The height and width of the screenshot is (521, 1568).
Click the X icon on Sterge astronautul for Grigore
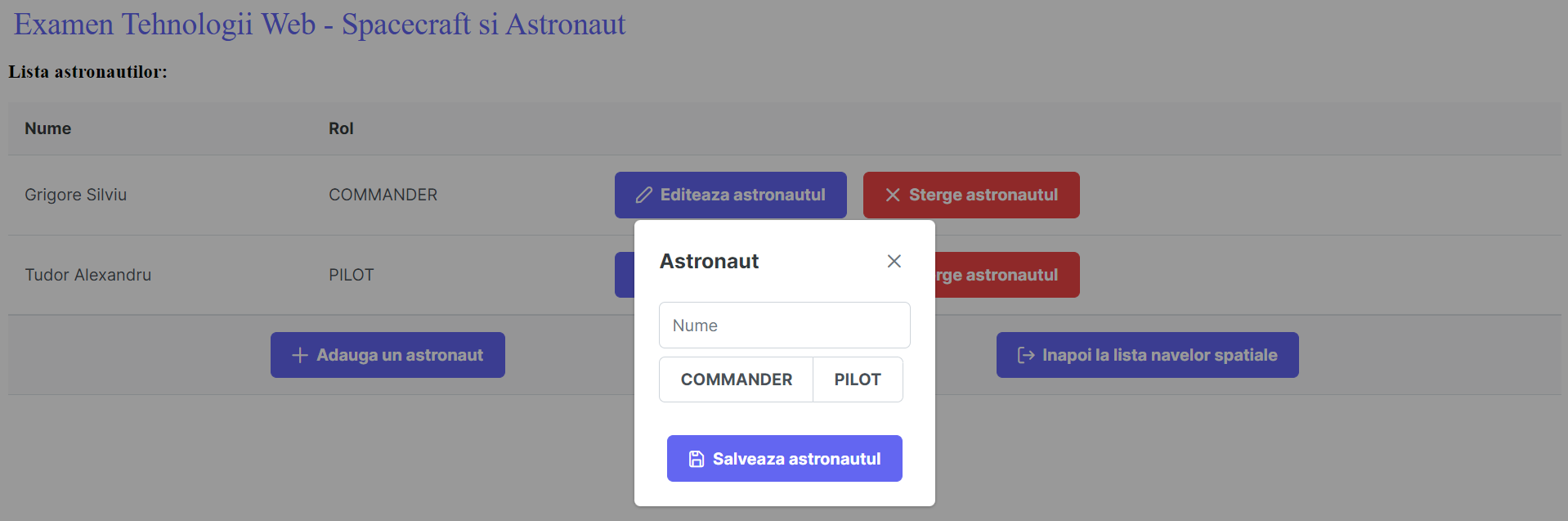[892, 195]
